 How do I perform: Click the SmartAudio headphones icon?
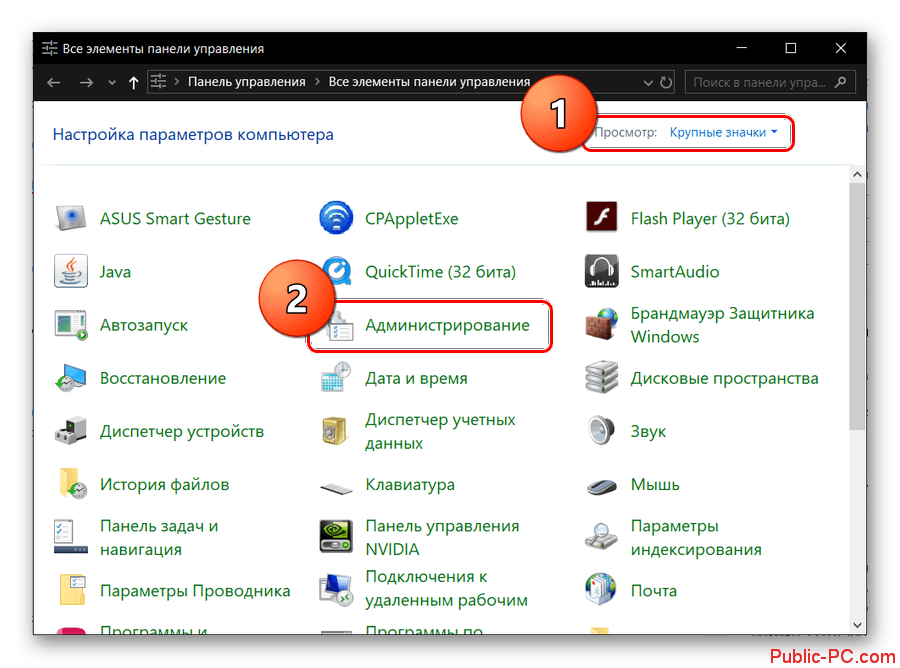pyautogui.click(x=601, y=272)
